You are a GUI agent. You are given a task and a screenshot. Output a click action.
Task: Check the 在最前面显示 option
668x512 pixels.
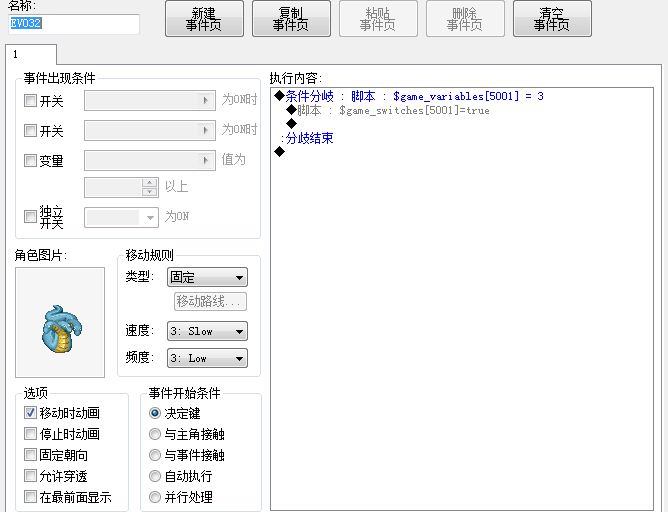[x=30, y=496]
